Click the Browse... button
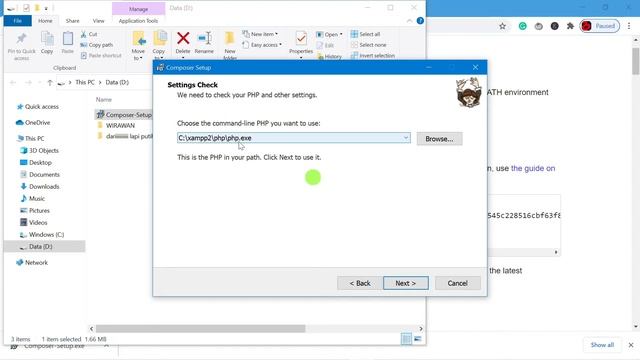 coord(439,139)
